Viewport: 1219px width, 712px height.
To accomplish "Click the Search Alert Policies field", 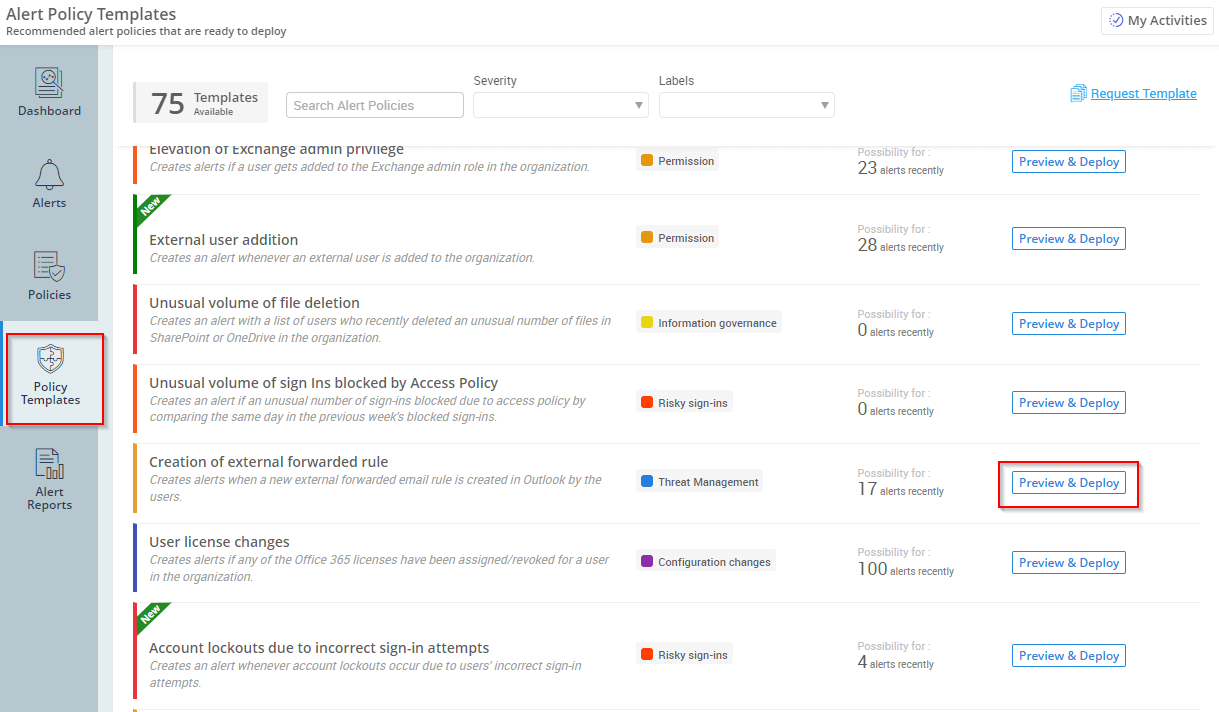I will point(374,104).
